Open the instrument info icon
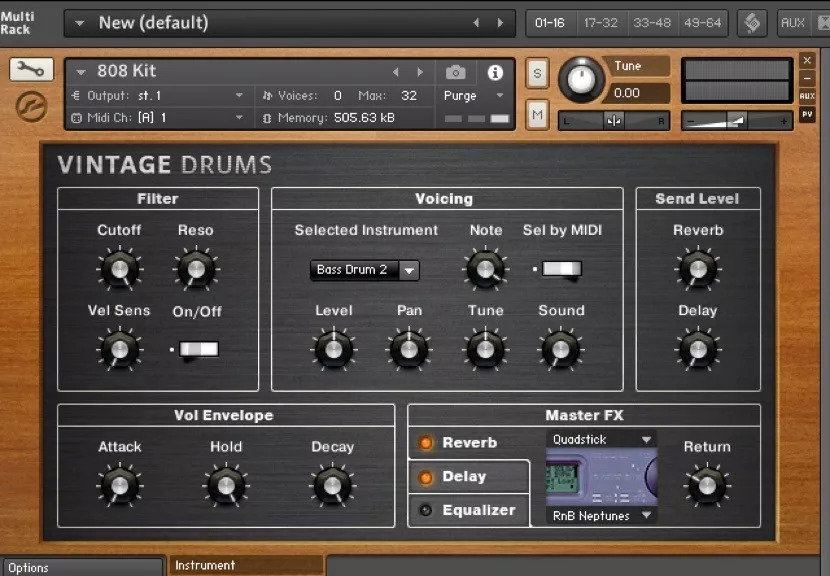The image size is (830, 576). [x=494, y=72]
